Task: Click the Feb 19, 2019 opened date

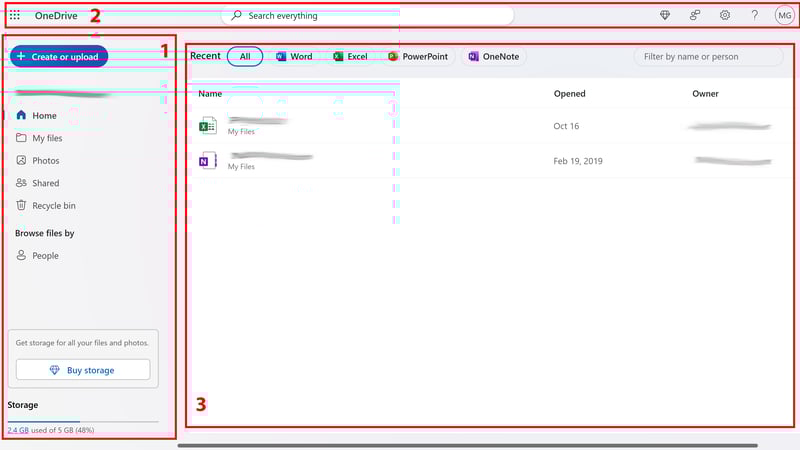Action: (578, 161)
